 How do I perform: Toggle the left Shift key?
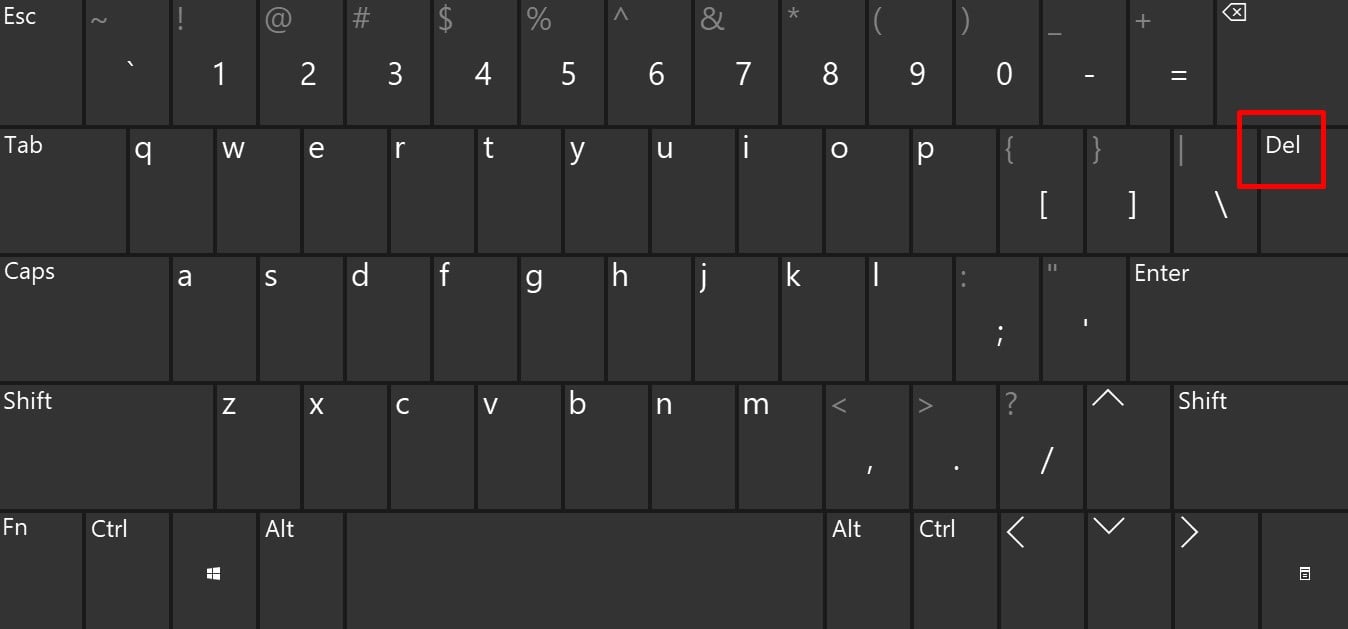[106, 447]
